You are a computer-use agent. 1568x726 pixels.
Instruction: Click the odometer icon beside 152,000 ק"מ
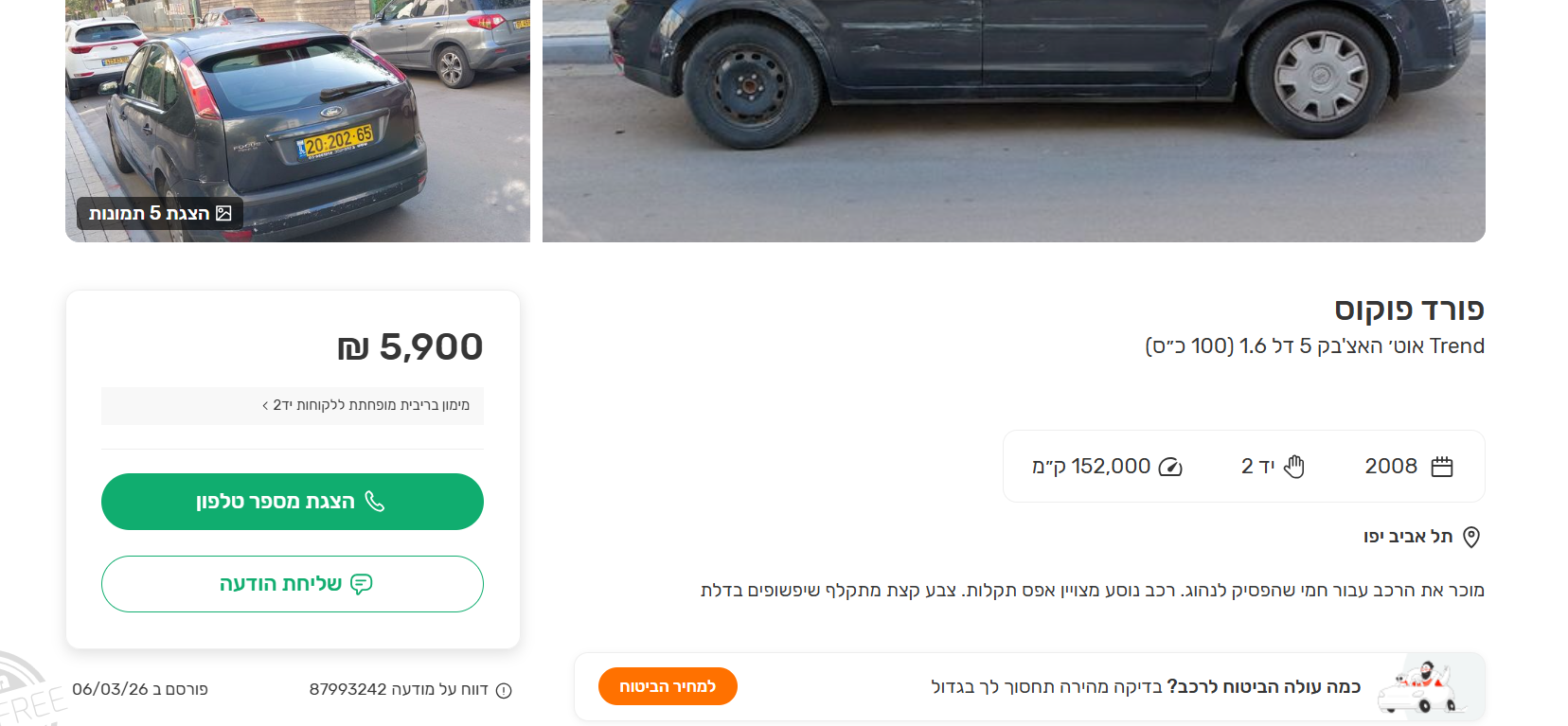(x=1168, y=466)
